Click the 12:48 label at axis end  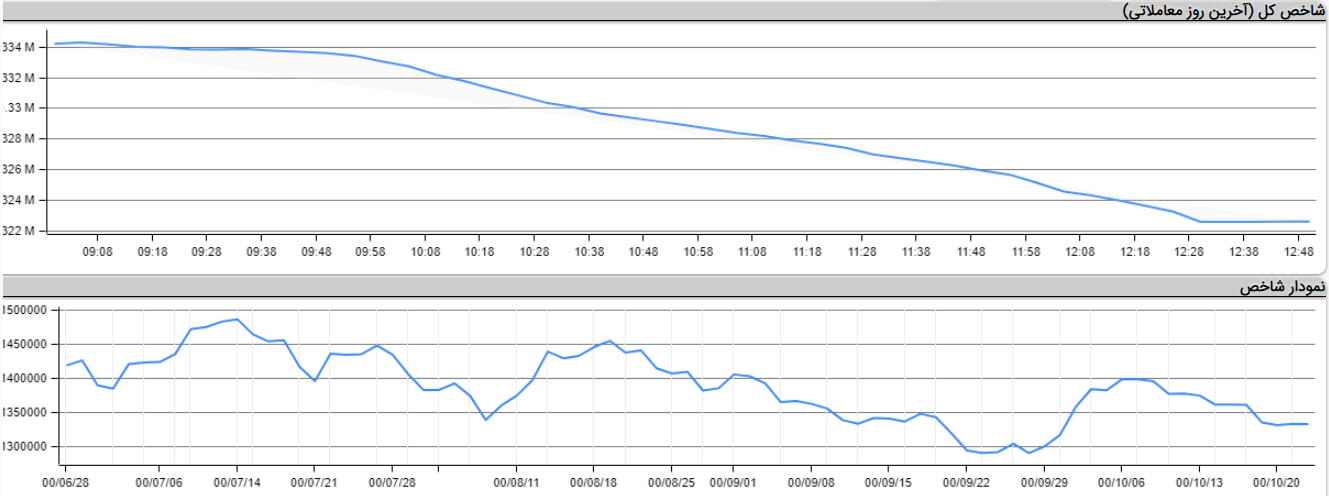click(1297, 252)
